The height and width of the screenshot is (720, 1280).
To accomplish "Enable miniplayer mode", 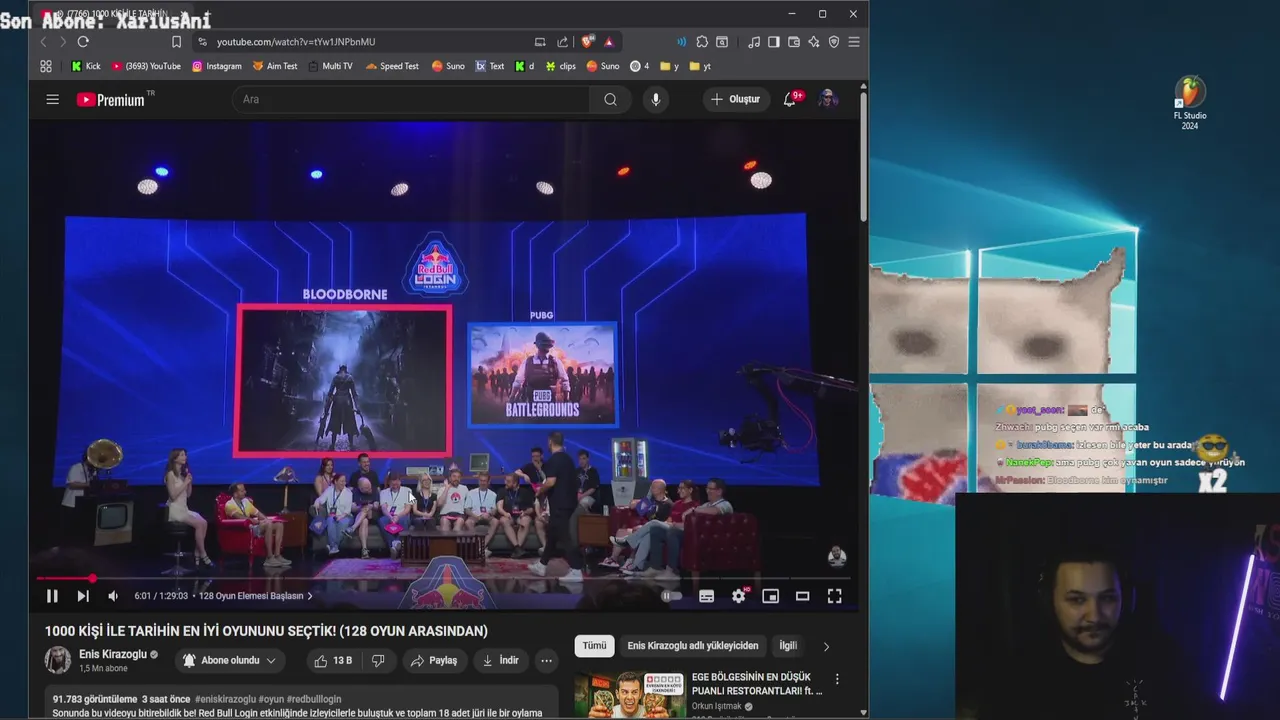I will tap(770, 596).
